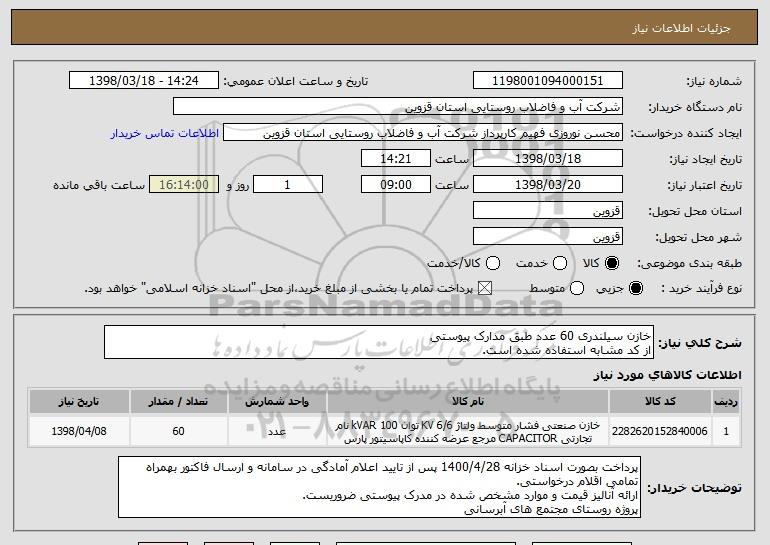Open the اطلاعات تماس خریدار link
The image size is (770, 545).
pos(165,133)
